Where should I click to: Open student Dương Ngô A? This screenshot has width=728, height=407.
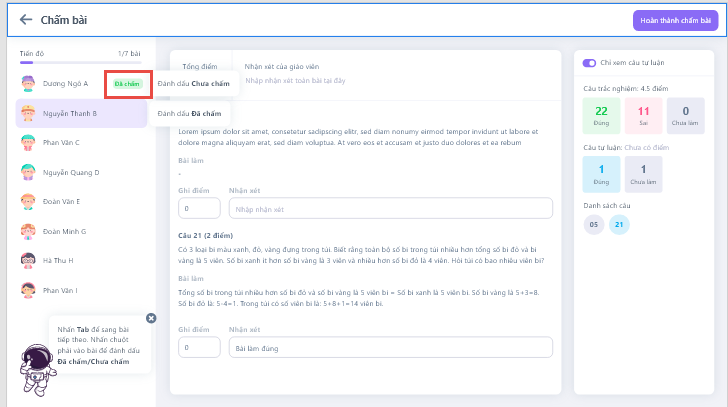coord(65,84)
